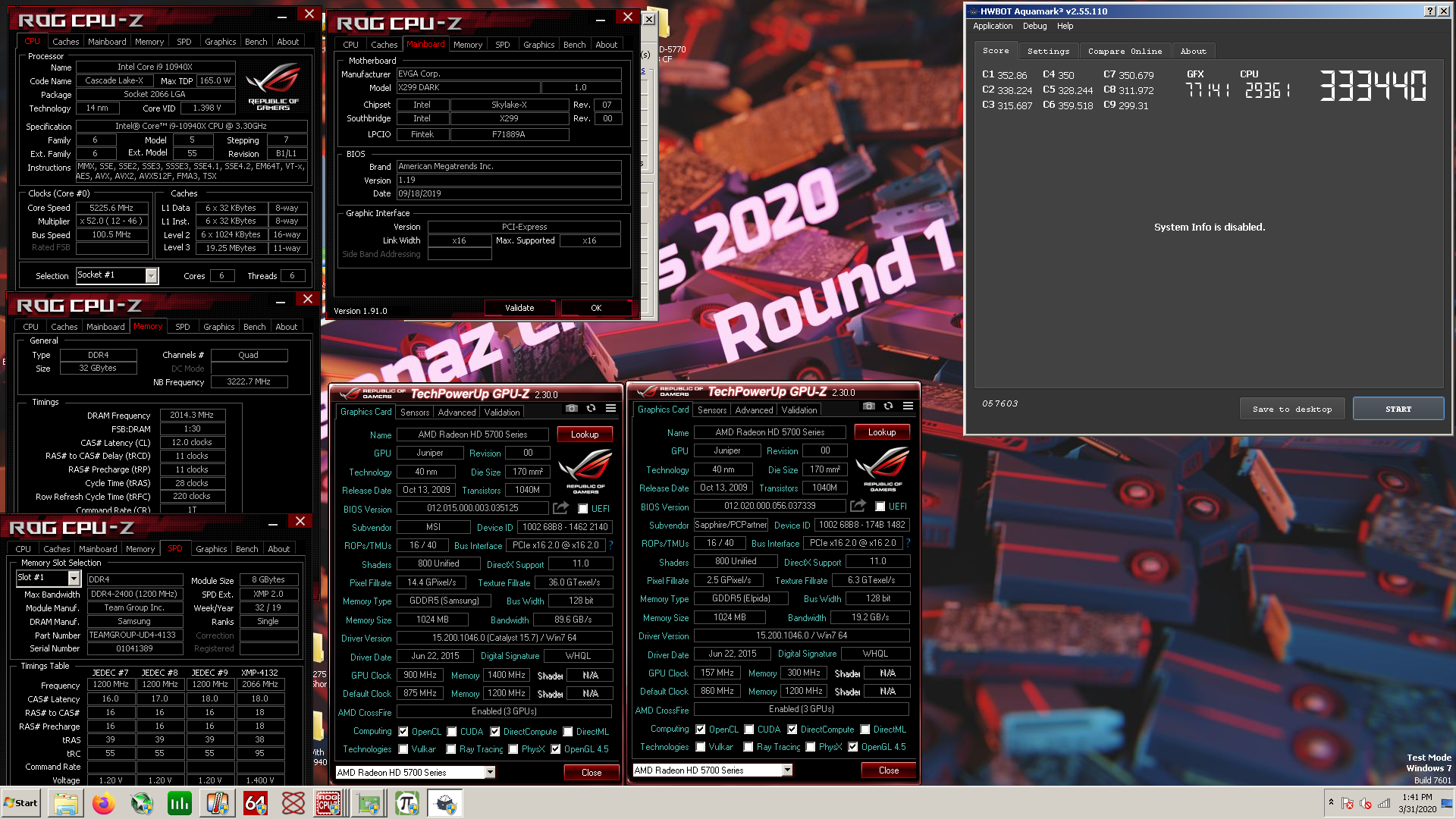
Task: Toggle DirectCompute checkbox in left GPU-Z
Action: (x=495, y=732)
